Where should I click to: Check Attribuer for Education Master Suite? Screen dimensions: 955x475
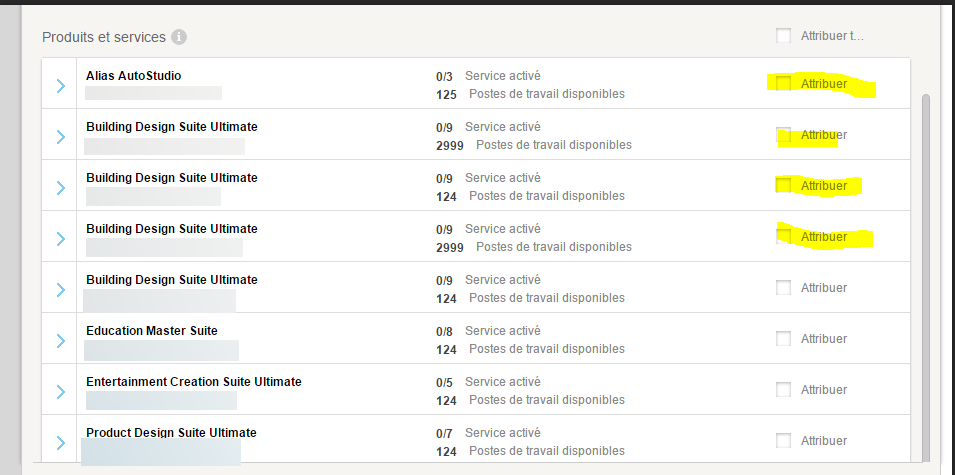[784, 338]
